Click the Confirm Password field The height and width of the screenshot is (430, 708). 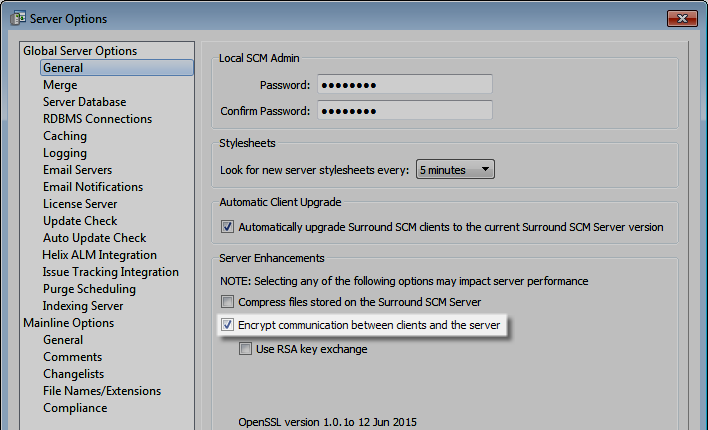405,111
